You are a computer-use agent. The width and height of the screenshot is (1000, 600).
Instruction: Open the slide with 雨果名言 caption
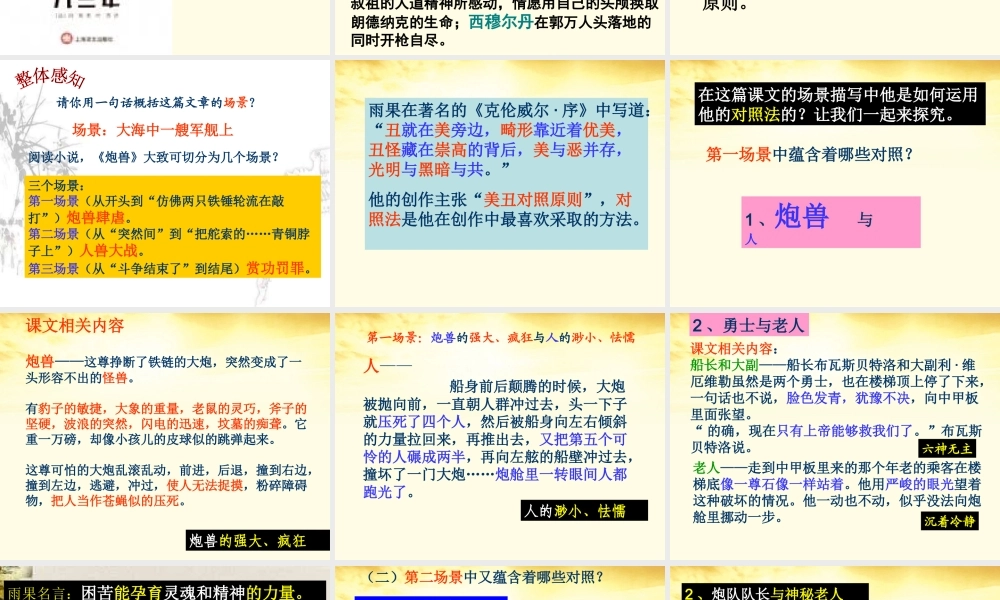click(x=165, y=583)
